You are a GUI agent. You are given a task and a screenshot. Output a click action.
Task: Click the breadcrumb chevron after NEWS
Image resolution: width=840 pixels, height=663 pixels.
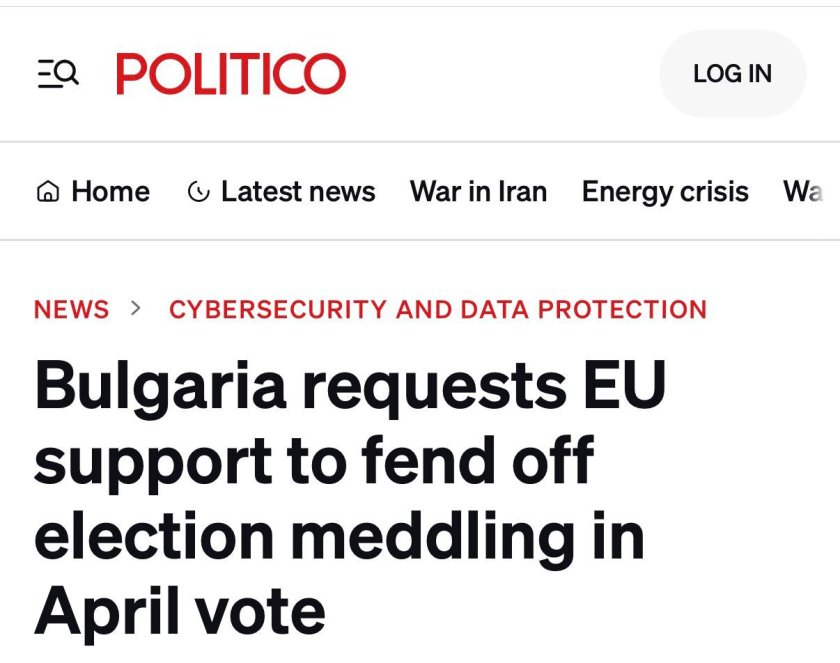click(136, 309)
